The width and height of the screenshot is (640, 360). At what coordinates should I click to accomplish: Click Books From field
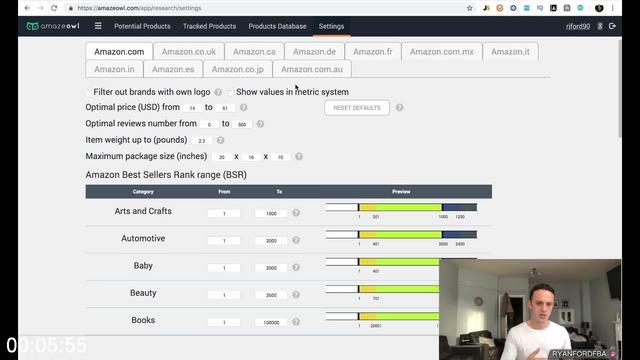pyautogui.click(x=224, y=322)
